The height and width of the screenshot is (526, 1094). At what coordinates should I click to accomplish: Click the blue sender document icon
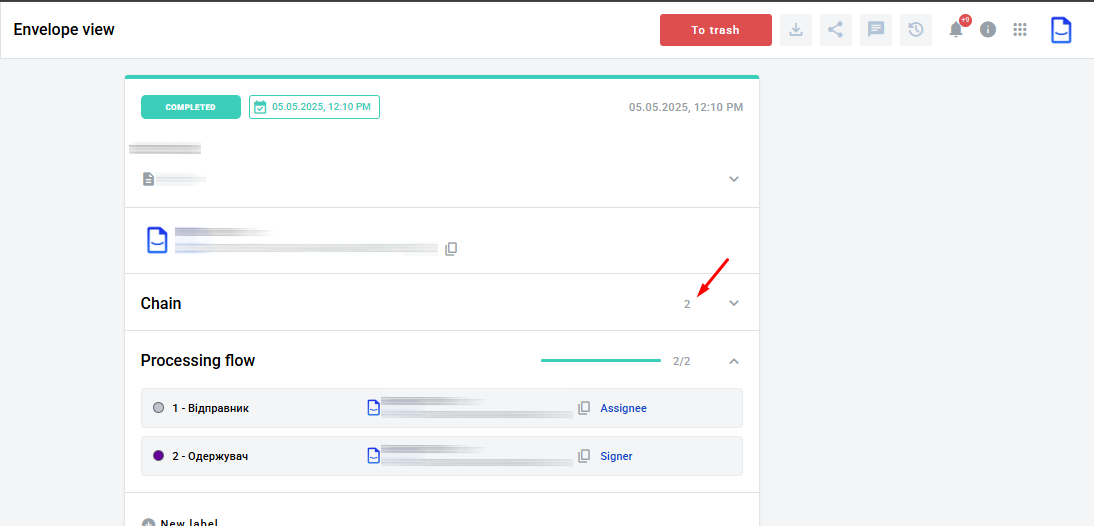point(158,239)
